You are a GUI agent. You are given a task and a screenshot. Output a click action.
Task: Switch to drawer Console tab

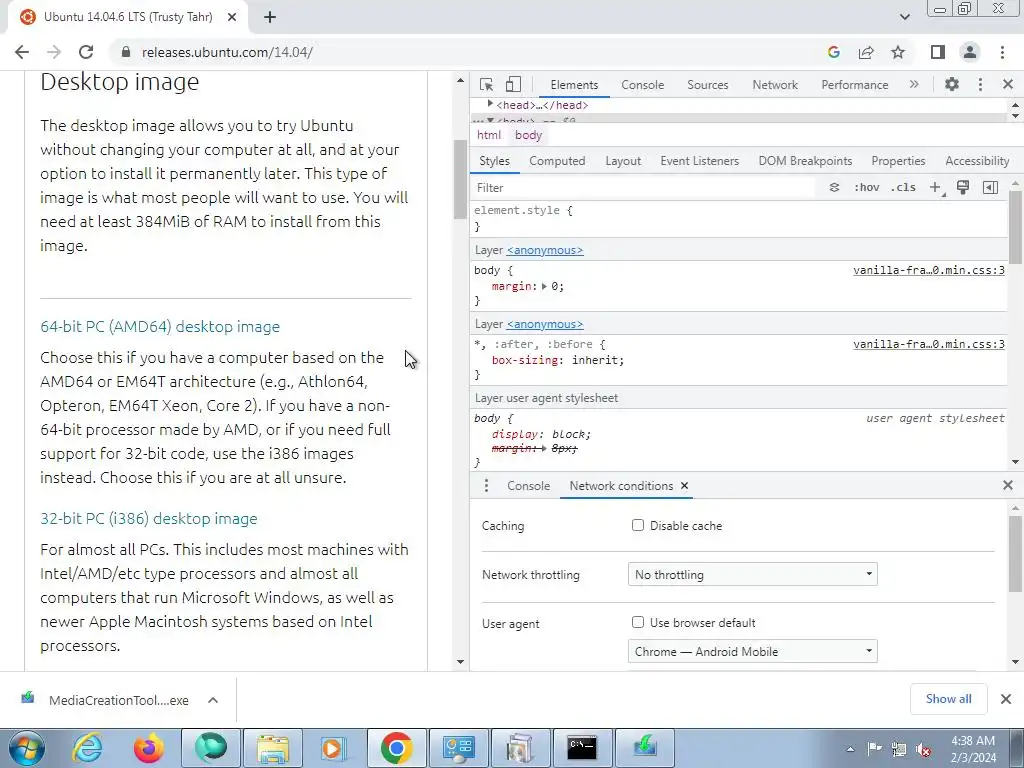528,486
